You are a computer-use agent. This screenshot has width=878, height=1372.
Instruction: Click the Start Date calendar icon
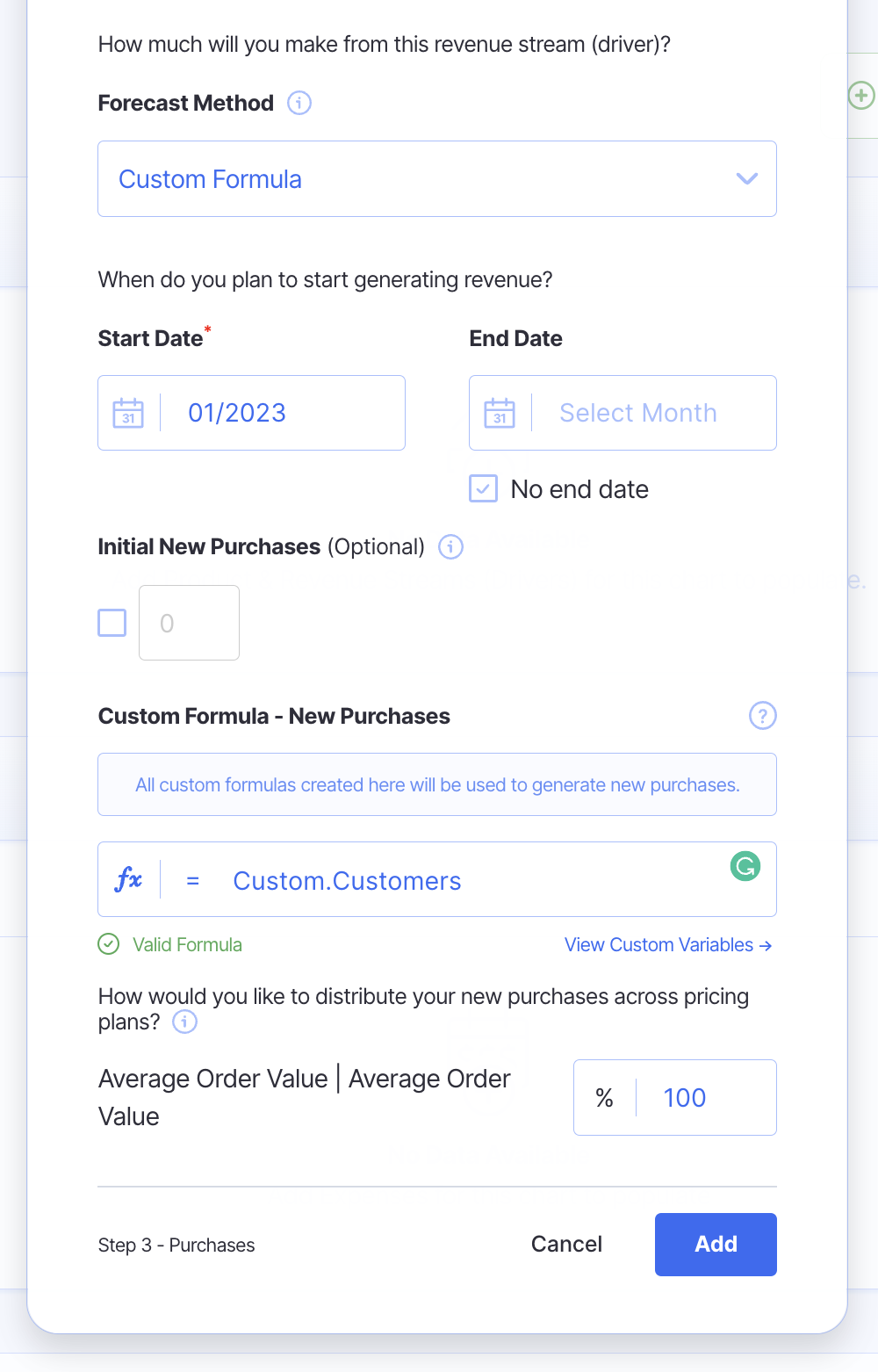(128, 413)
